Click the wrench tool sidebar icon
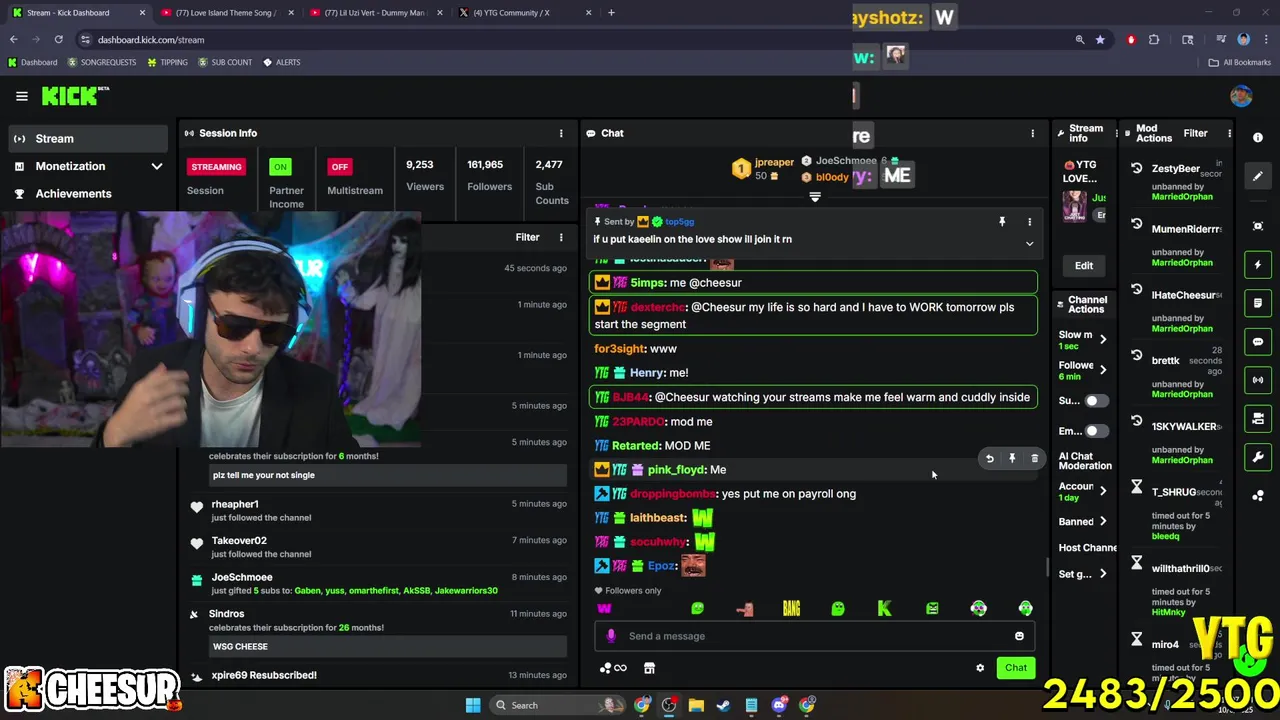Screen dimensions: 1280x720 click(1258, 457)
